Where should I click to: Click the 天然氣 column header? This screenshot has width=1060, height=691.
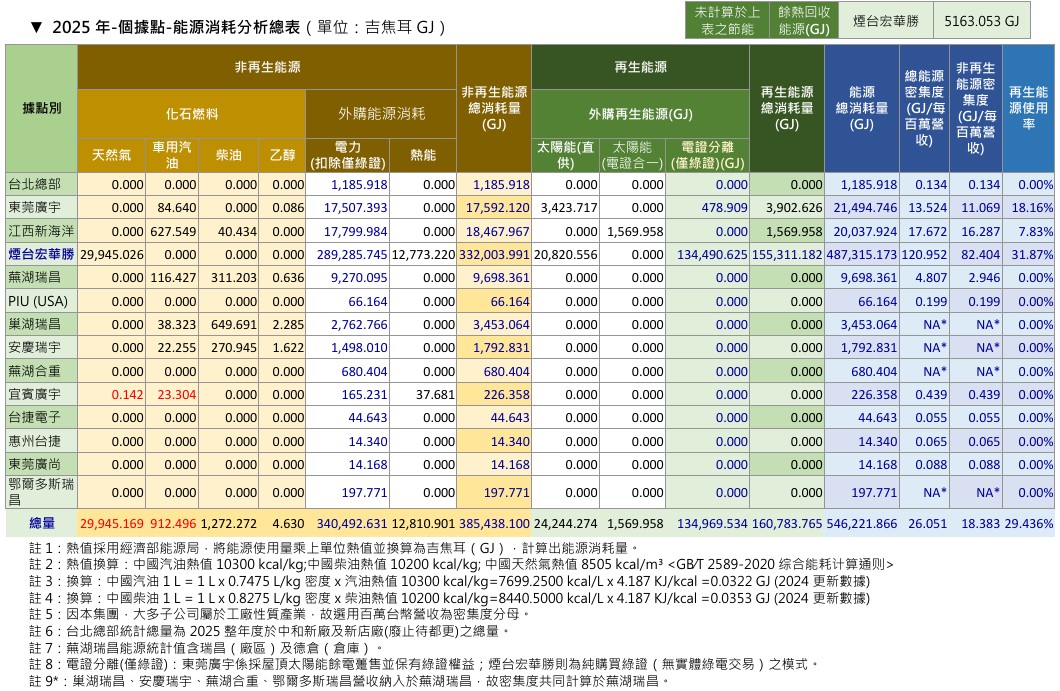coord(111,155)
